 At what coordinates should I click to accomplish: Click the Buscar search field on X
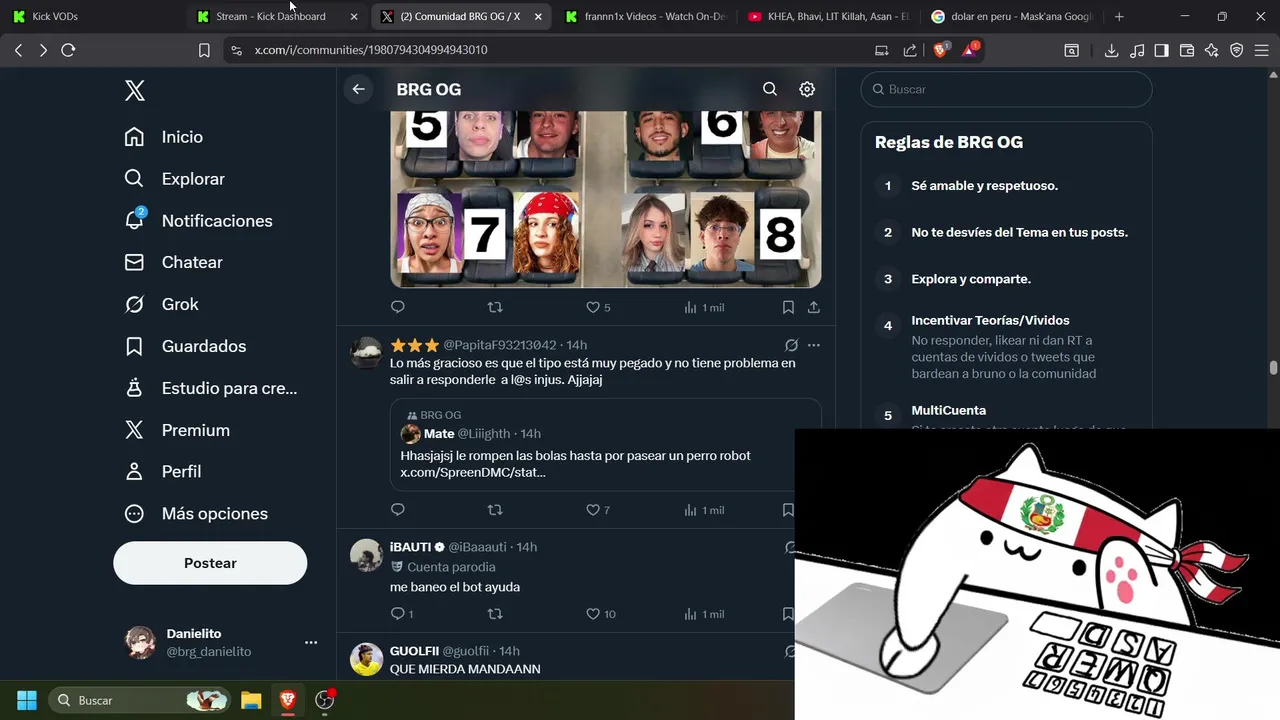[1006, 89]
